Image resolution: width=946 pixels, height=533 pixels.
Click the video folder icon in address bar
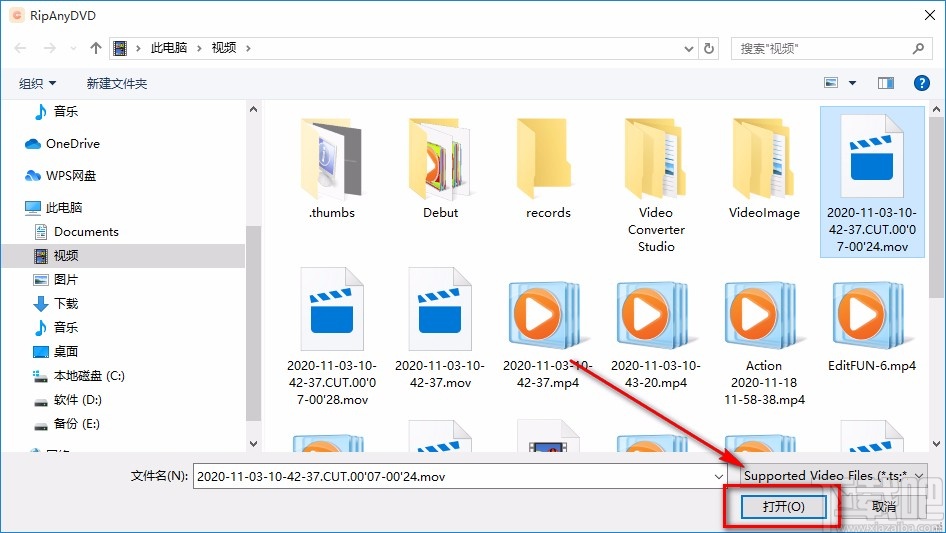pyautogui.click(x=121, y=48)
